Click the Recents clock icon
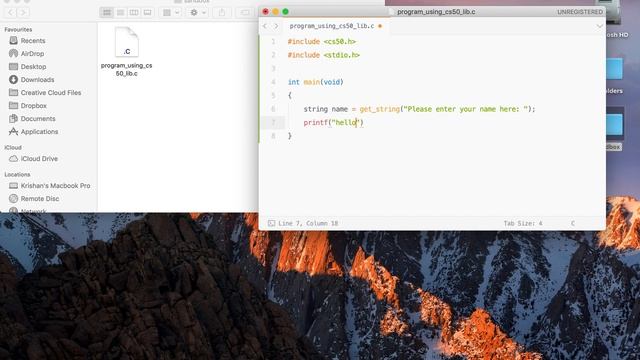 [x=13, y=40]
